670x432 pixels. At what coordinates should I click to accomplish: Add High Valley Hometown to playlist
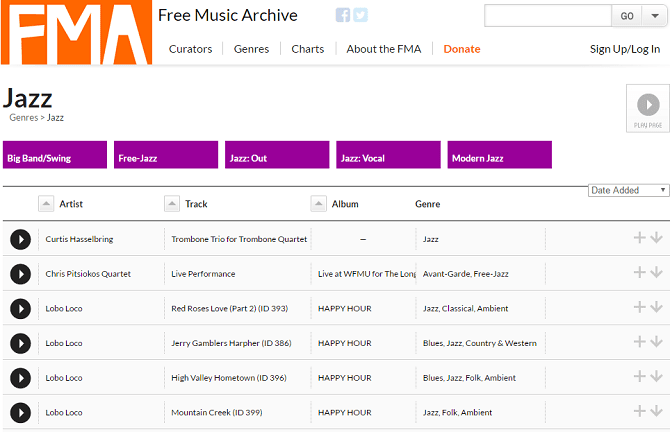[x=639, y=376]
